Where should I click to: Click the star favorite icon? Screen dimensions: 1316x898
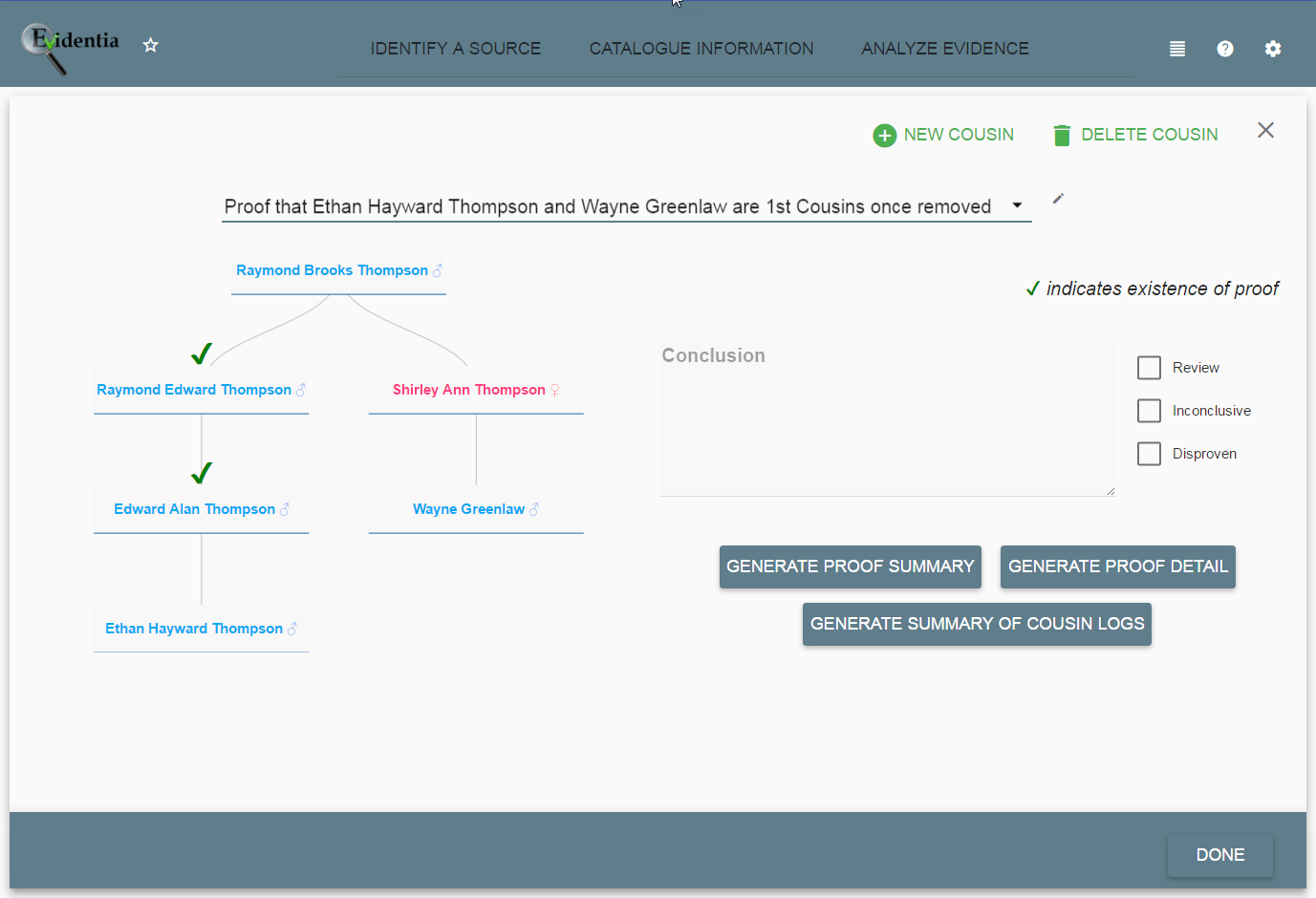click(150, 45)
